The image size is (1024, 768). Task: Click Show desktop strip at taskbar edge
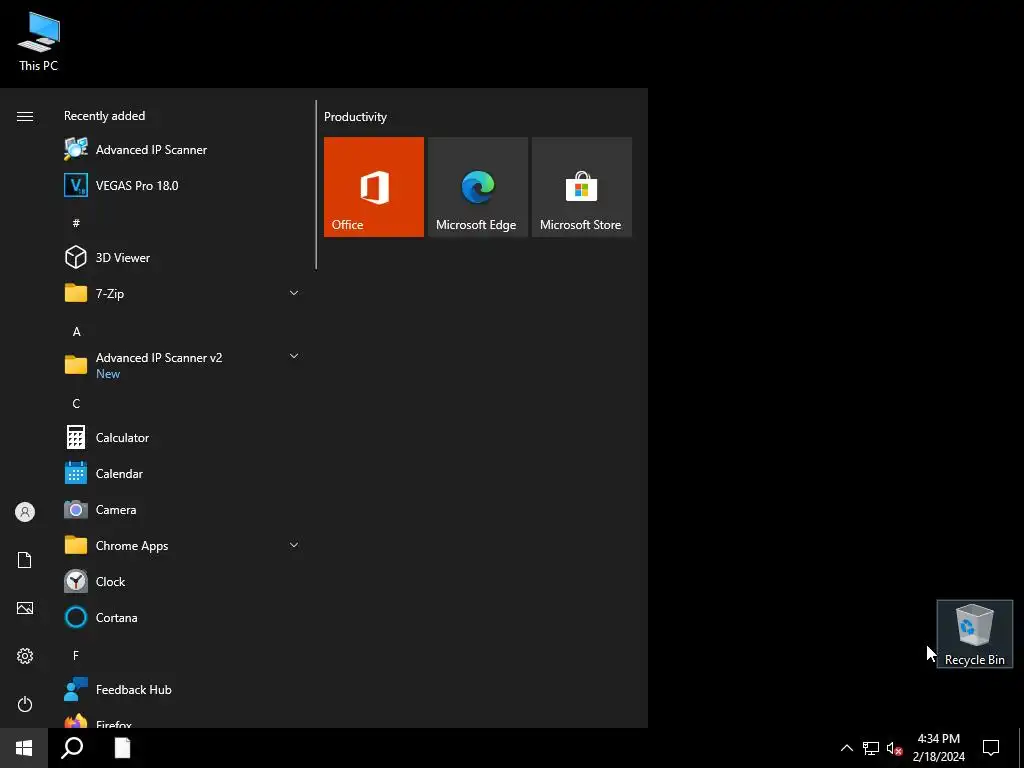point(1021,748)
